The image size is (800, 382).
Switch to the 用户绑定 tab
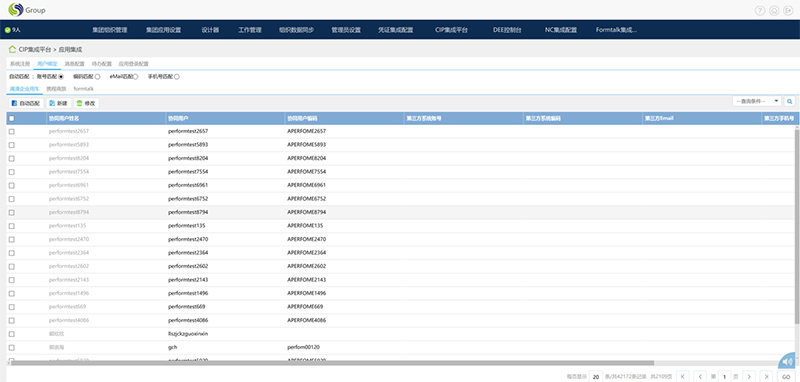(47, 64)
